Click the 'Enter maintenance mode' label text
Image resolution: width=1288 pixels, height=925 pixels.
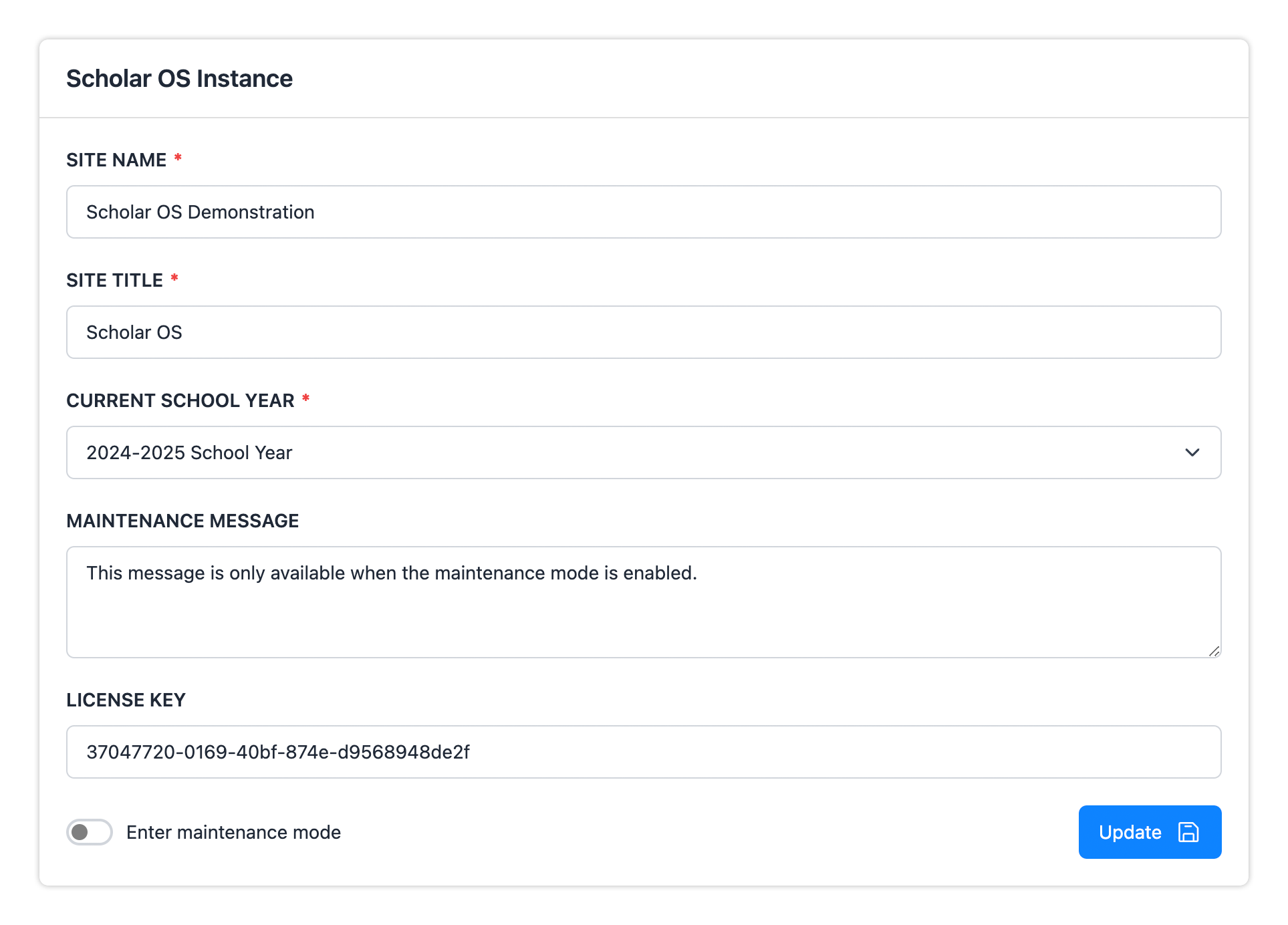click(233, 832)
